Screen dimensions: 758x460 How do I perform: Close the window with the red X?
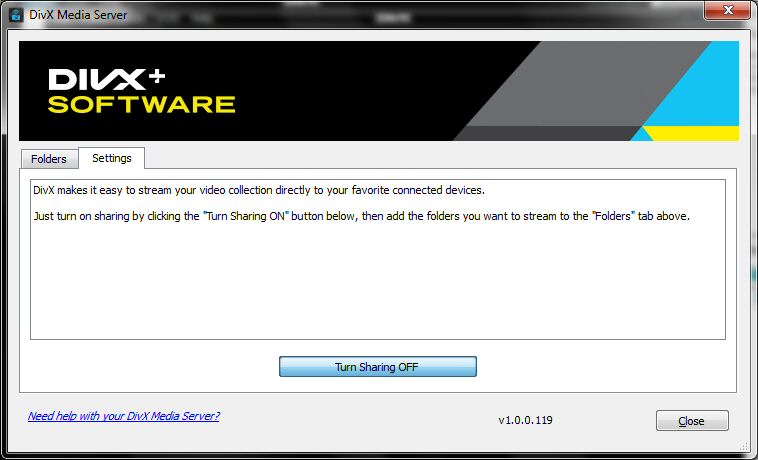click(x=727, y=11)
